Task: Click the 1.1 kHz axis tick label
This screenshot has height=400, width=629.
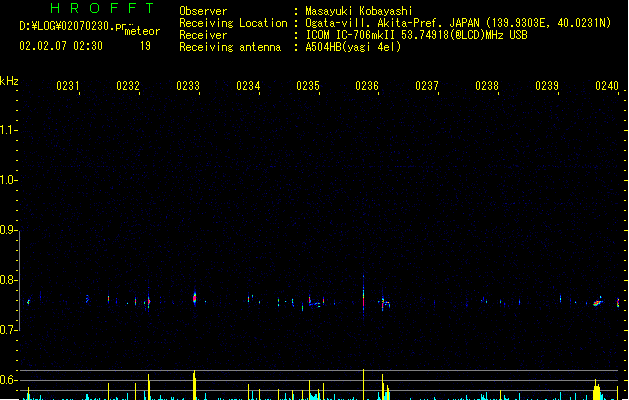Action: [8, 130]
